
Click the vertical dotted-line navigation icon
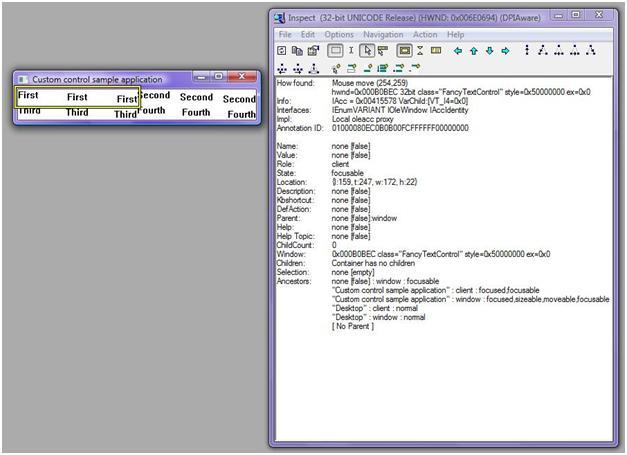[x=527, y=50]
